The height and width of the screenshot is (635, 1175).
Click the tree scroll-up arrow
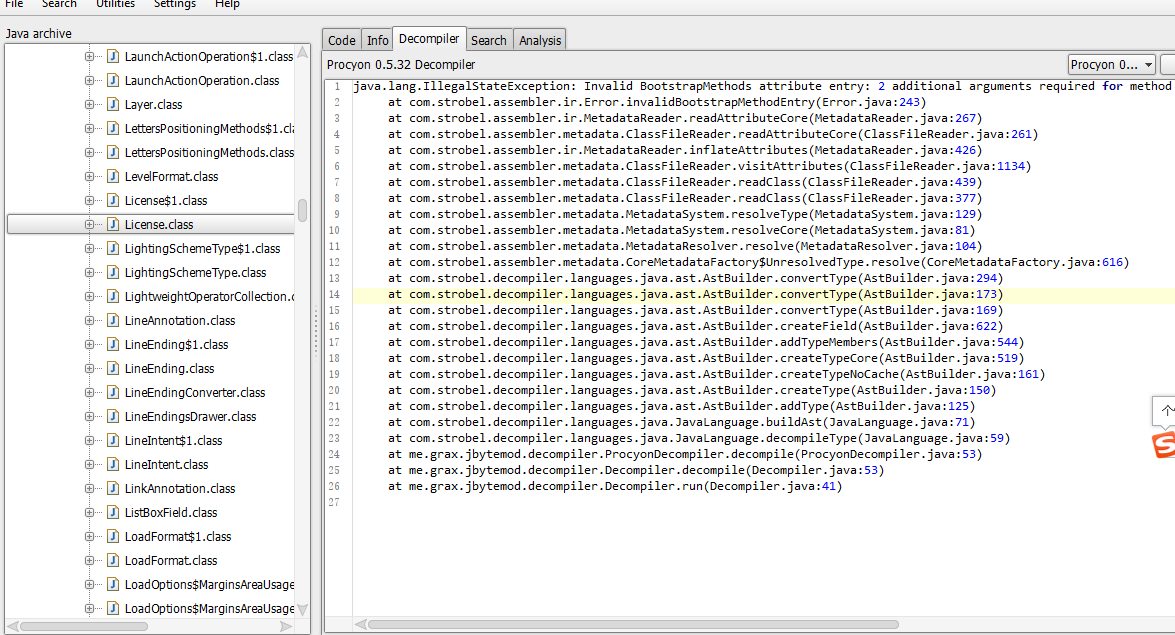point(303,52)
